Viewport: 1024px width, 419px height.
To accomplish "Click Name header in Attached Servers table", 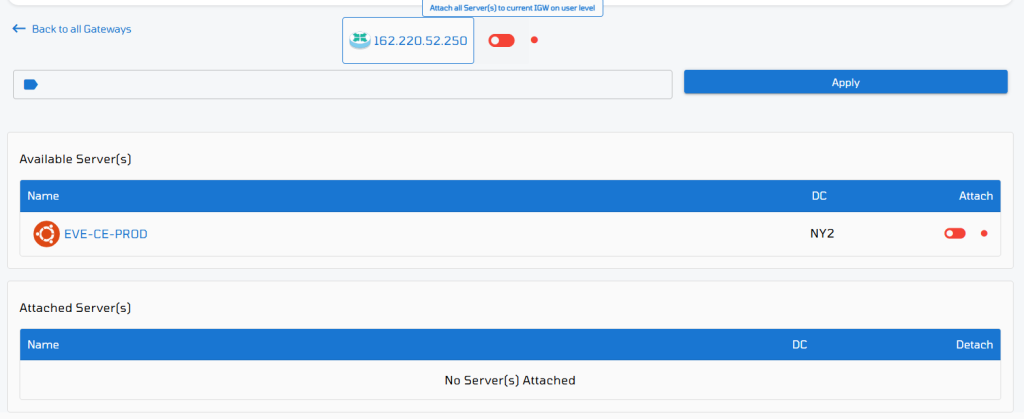I will click(x=43, y=345).
